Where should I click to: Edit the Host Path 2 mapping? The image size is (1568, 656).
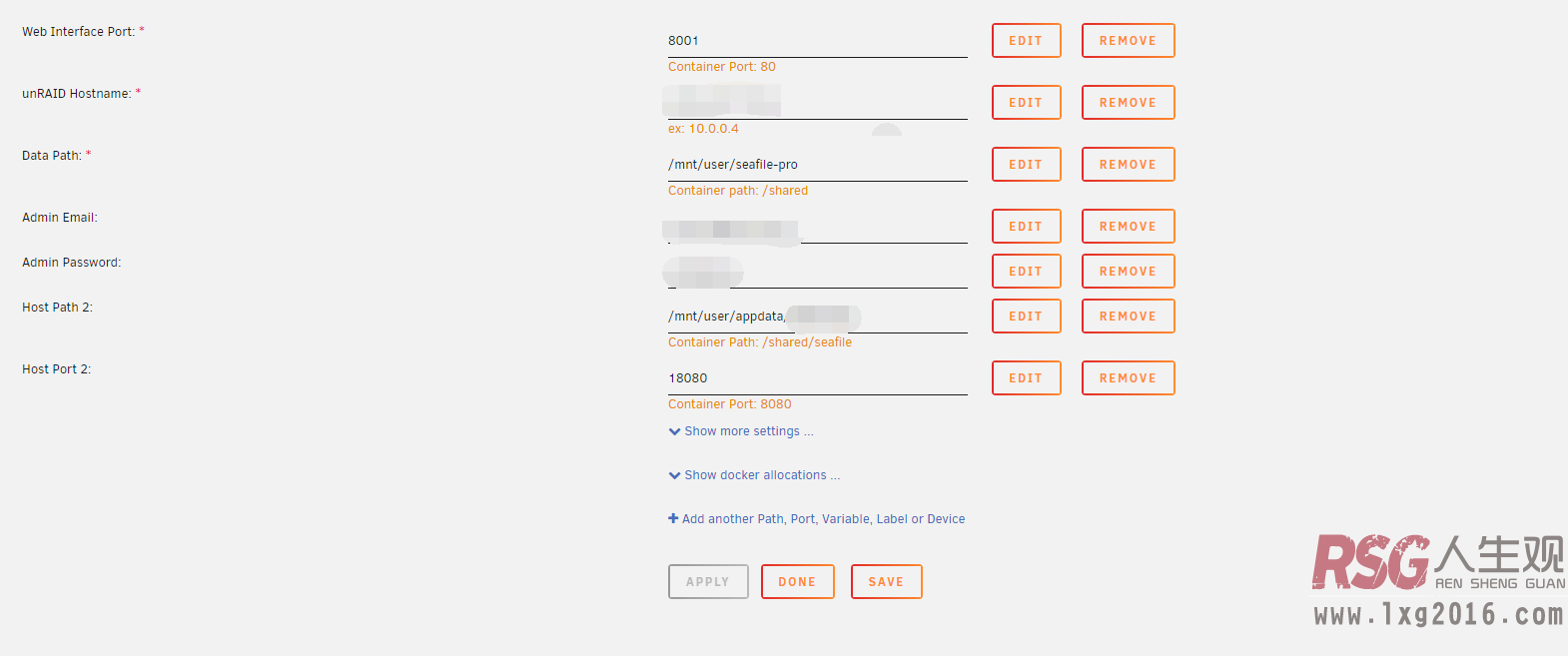tap(1026, 317)
